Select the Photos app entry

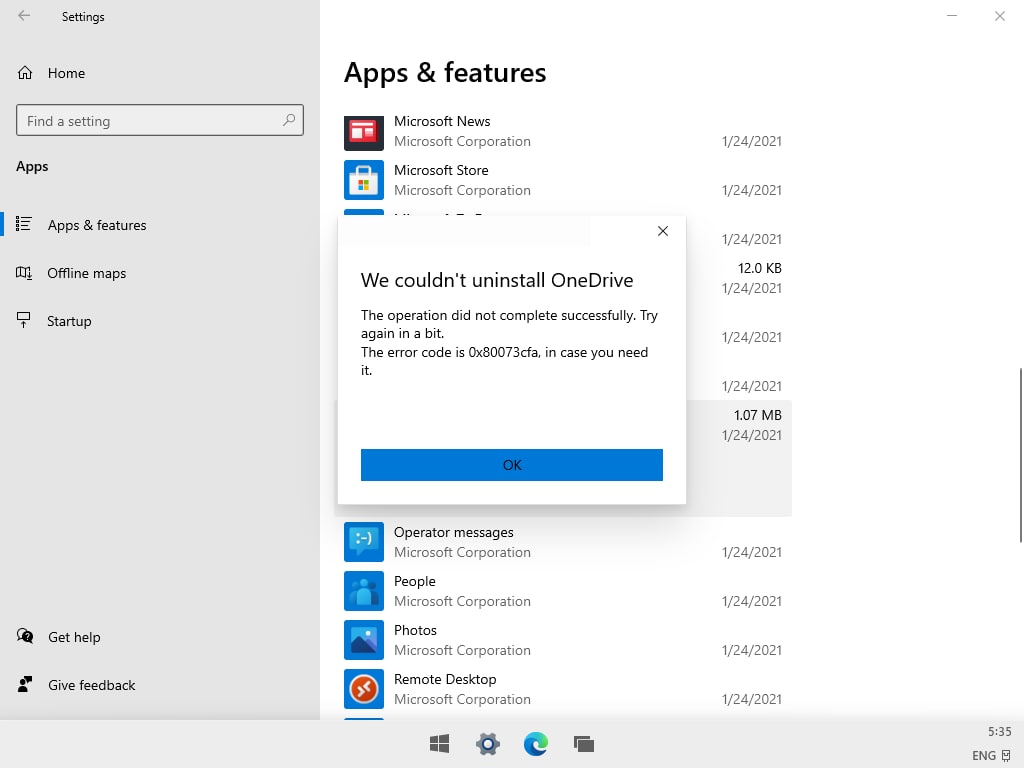pyautogui.click(x=563, y=640)
